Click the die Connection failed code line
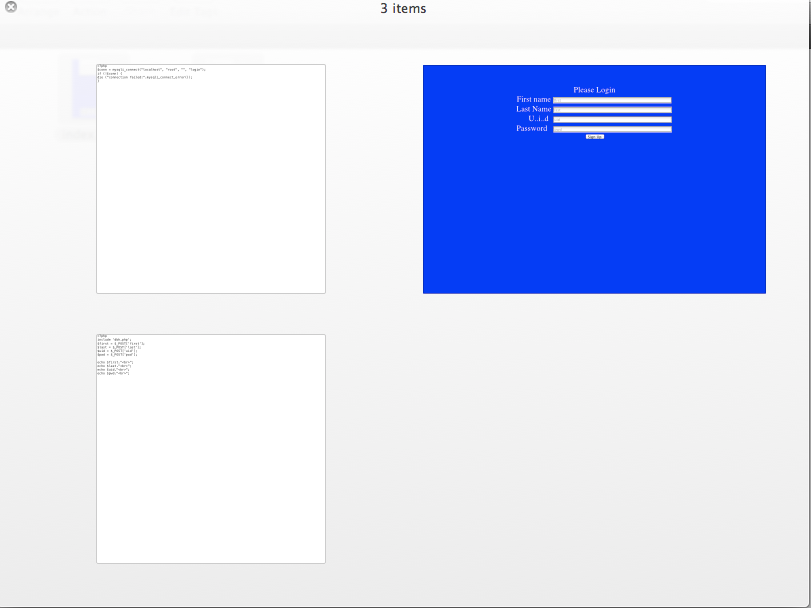The image size is (811, 608). [145, 77]
